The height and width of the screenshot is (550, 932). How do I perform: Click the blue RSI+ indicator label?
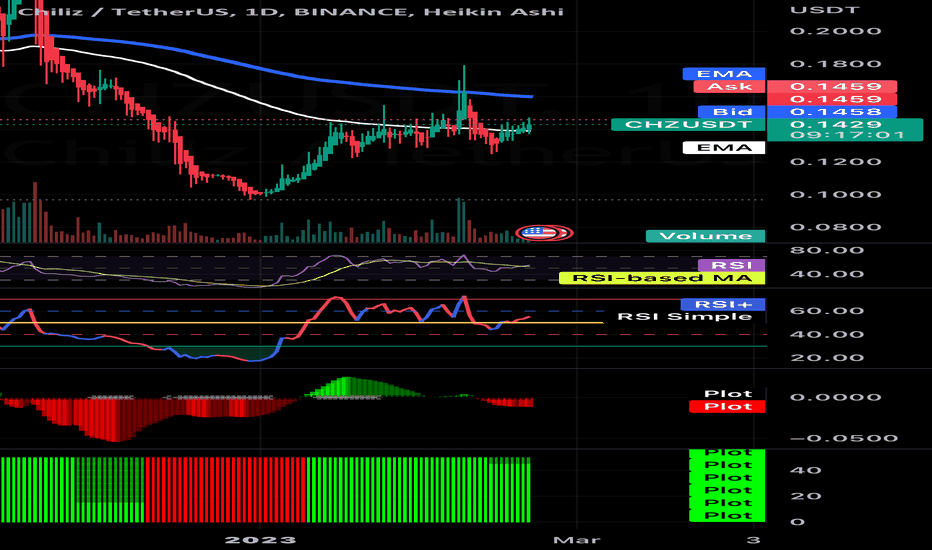pyautogui.click(x=723, y=304)
